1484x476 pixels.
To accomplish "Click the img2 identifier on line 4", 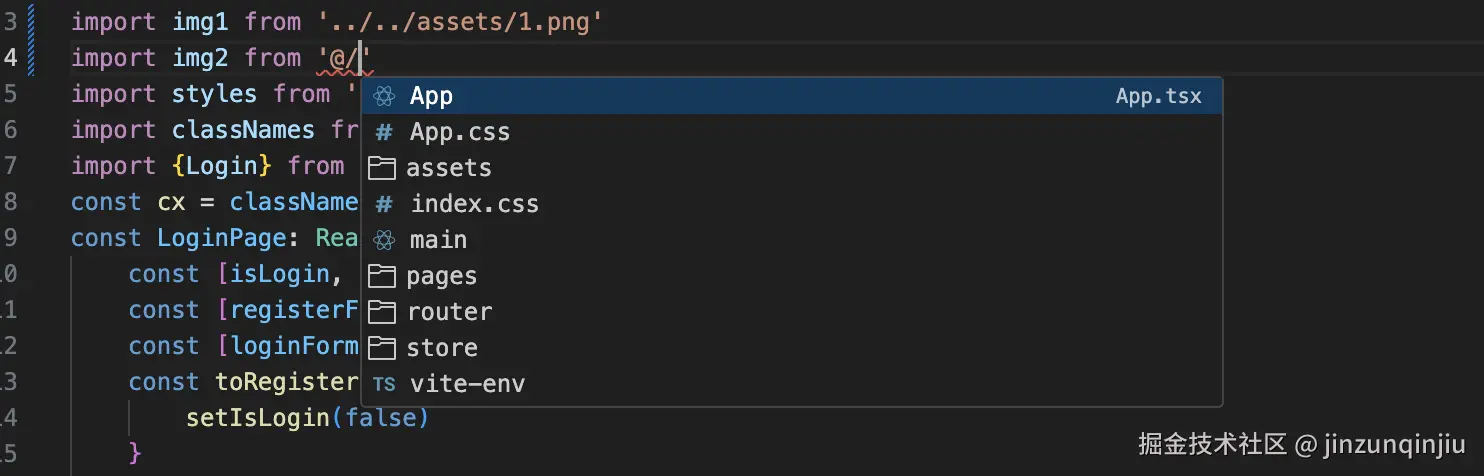I will click(200, 58).
